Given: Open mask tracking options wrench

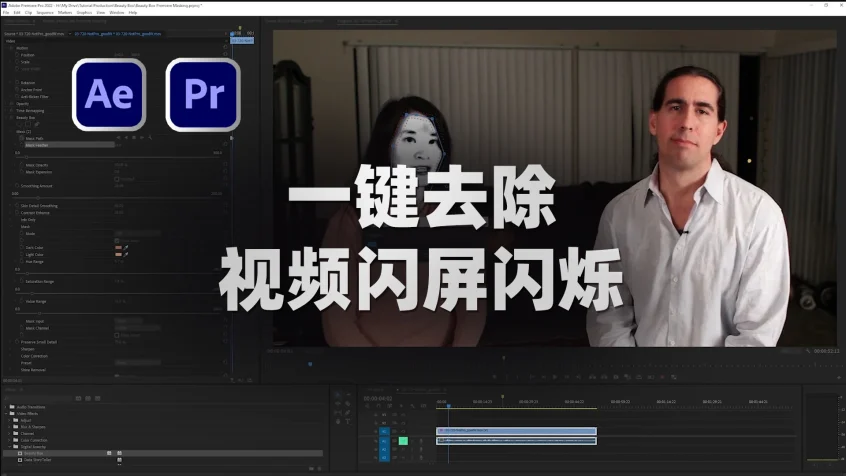Looking at the screenshot, I should point(150,138).
